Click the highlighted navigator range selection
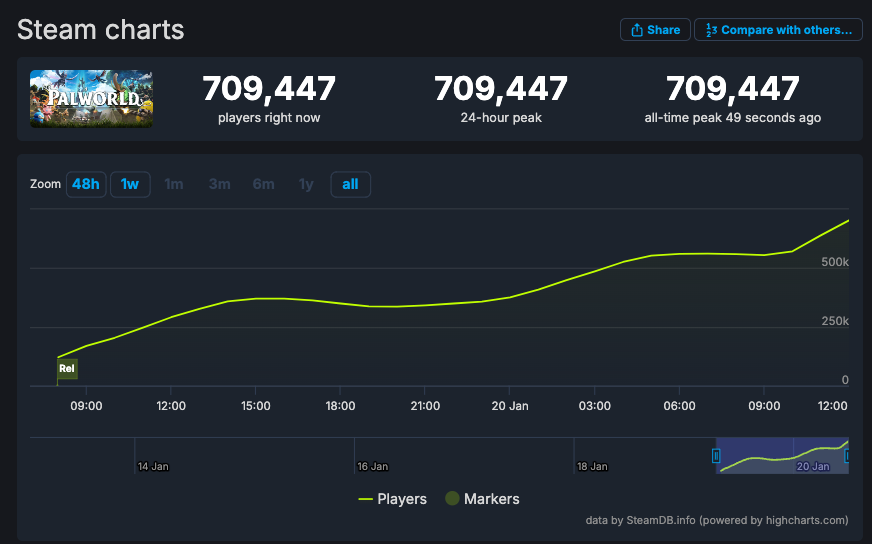 (782, 456)
